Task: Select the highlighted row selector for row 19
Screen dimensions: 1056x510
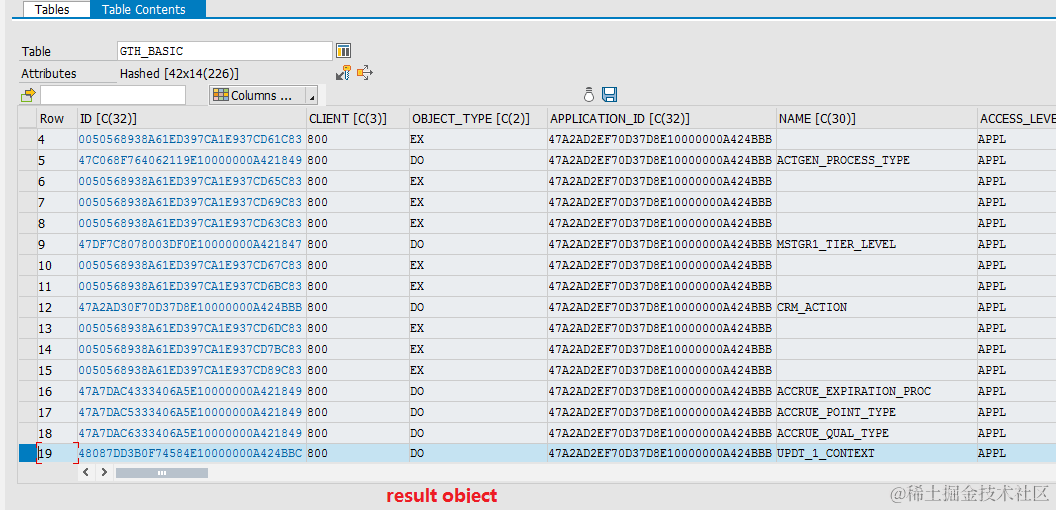Action: 27,453
